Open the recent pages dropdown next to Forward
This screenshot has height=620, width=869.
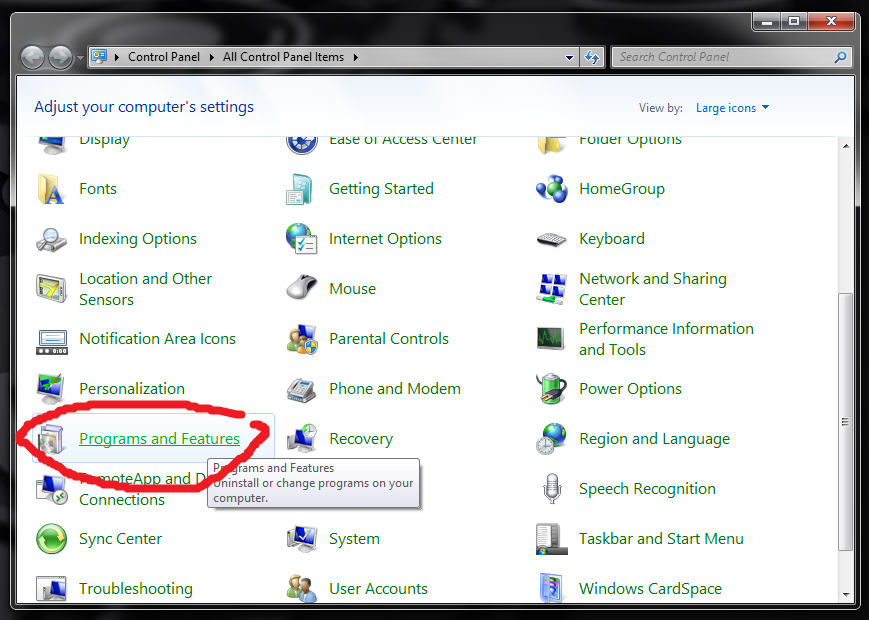point(80,58)
